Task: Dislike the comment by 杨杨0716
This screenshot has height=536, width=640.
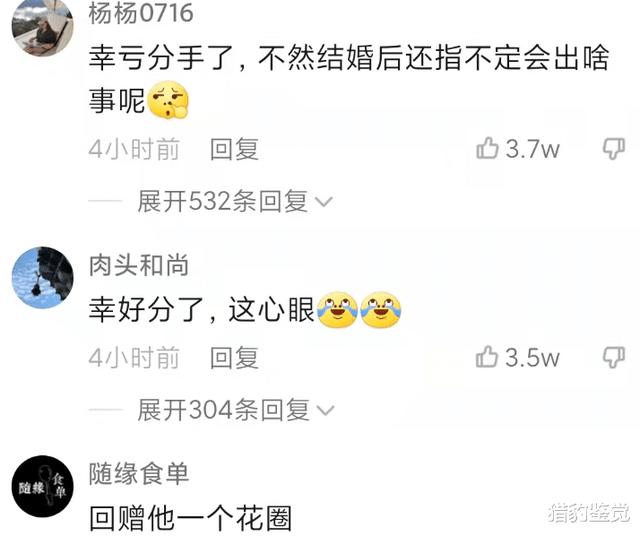Action: pos(614,149)
